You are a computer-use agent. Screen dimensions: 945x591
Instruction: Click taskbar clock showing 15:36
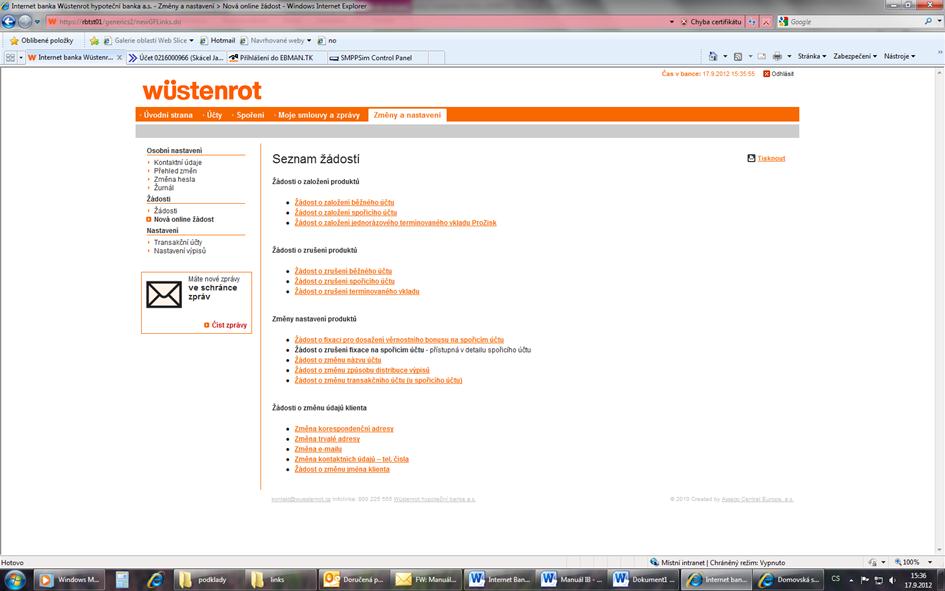point(918,580)
